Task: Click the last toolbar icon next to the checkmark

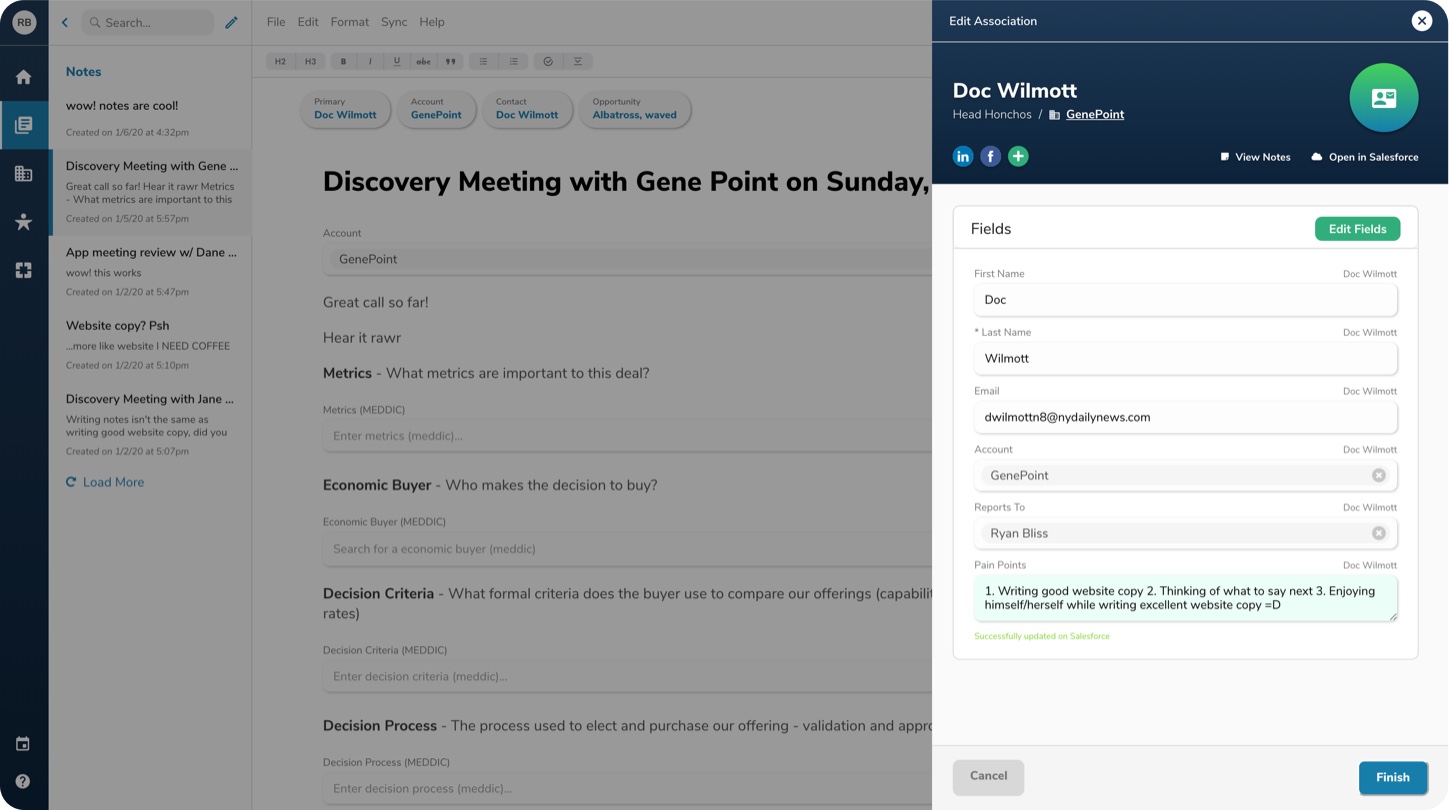Action: click(x=578, y=62)
